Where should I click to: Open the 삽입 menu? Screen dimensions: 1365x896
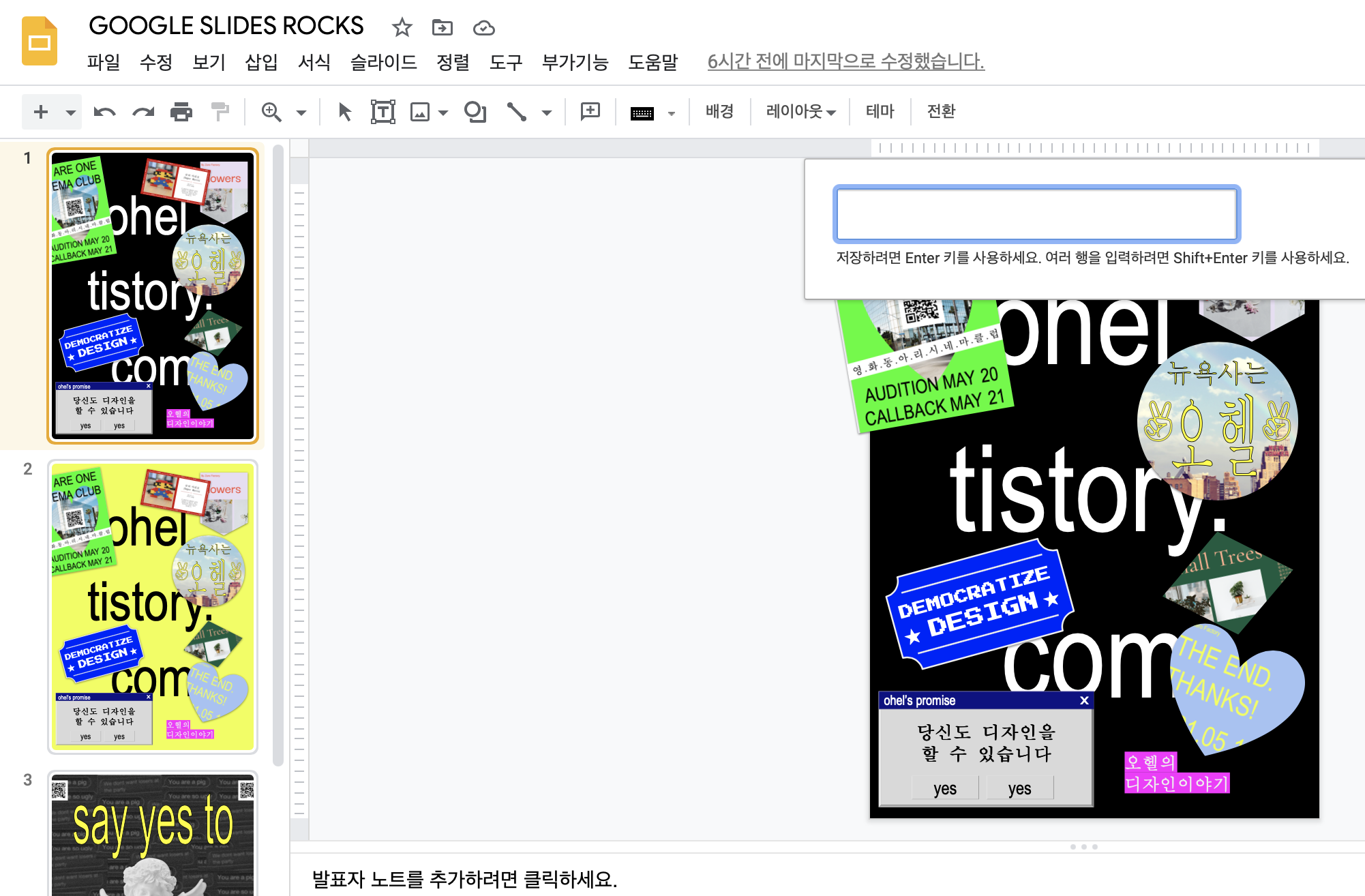(x=261, y=62)
